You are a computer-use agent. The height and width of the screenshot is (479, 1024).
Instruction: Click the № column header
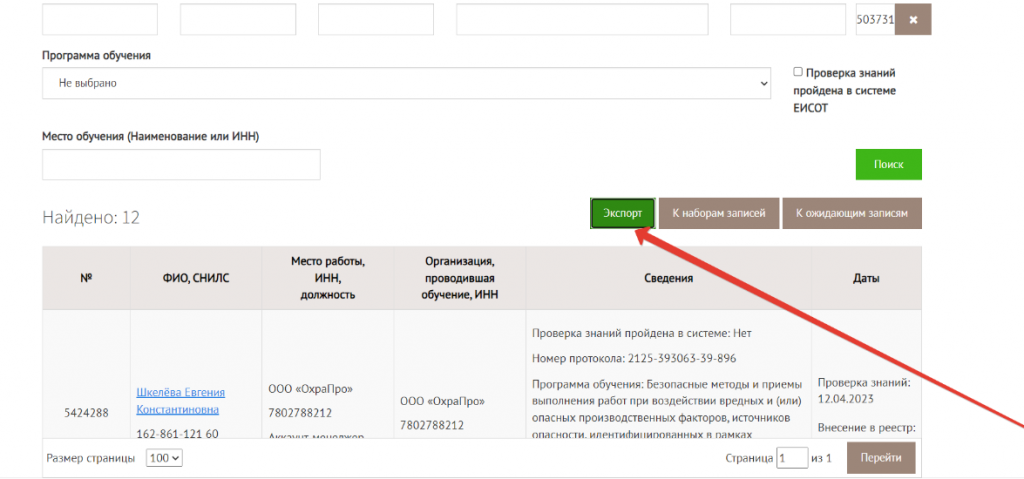coord(86,278)
